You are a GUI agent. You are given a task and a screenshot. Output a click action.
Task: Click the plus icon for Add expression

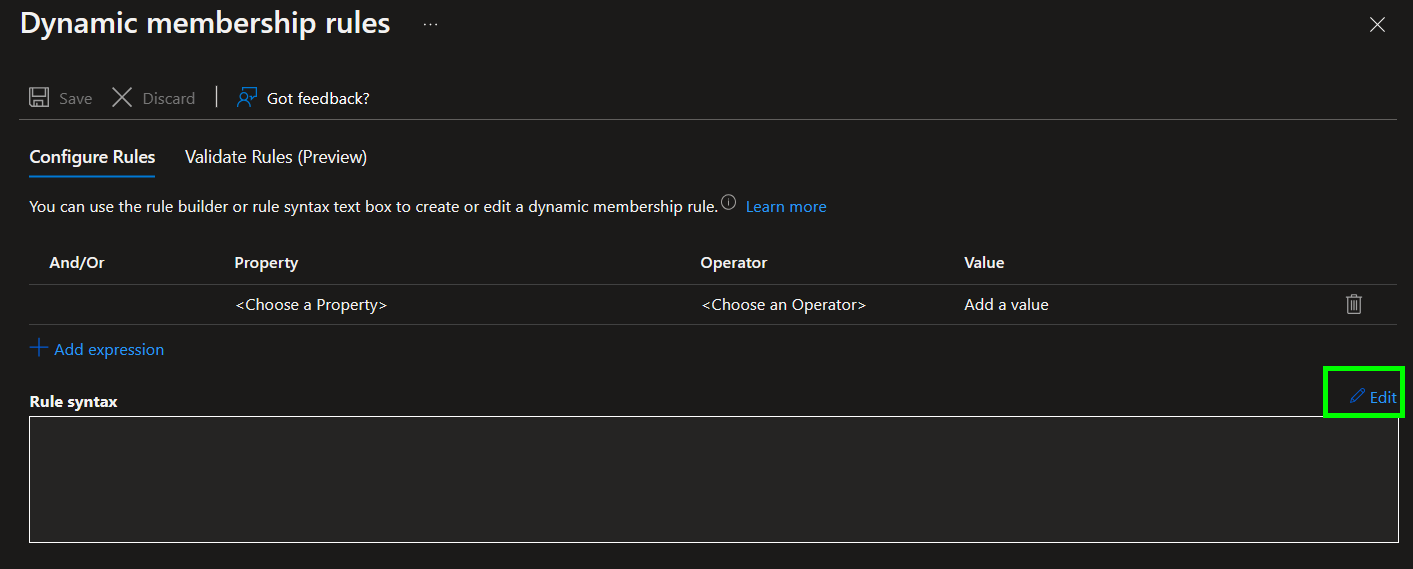tap(39, 348)
